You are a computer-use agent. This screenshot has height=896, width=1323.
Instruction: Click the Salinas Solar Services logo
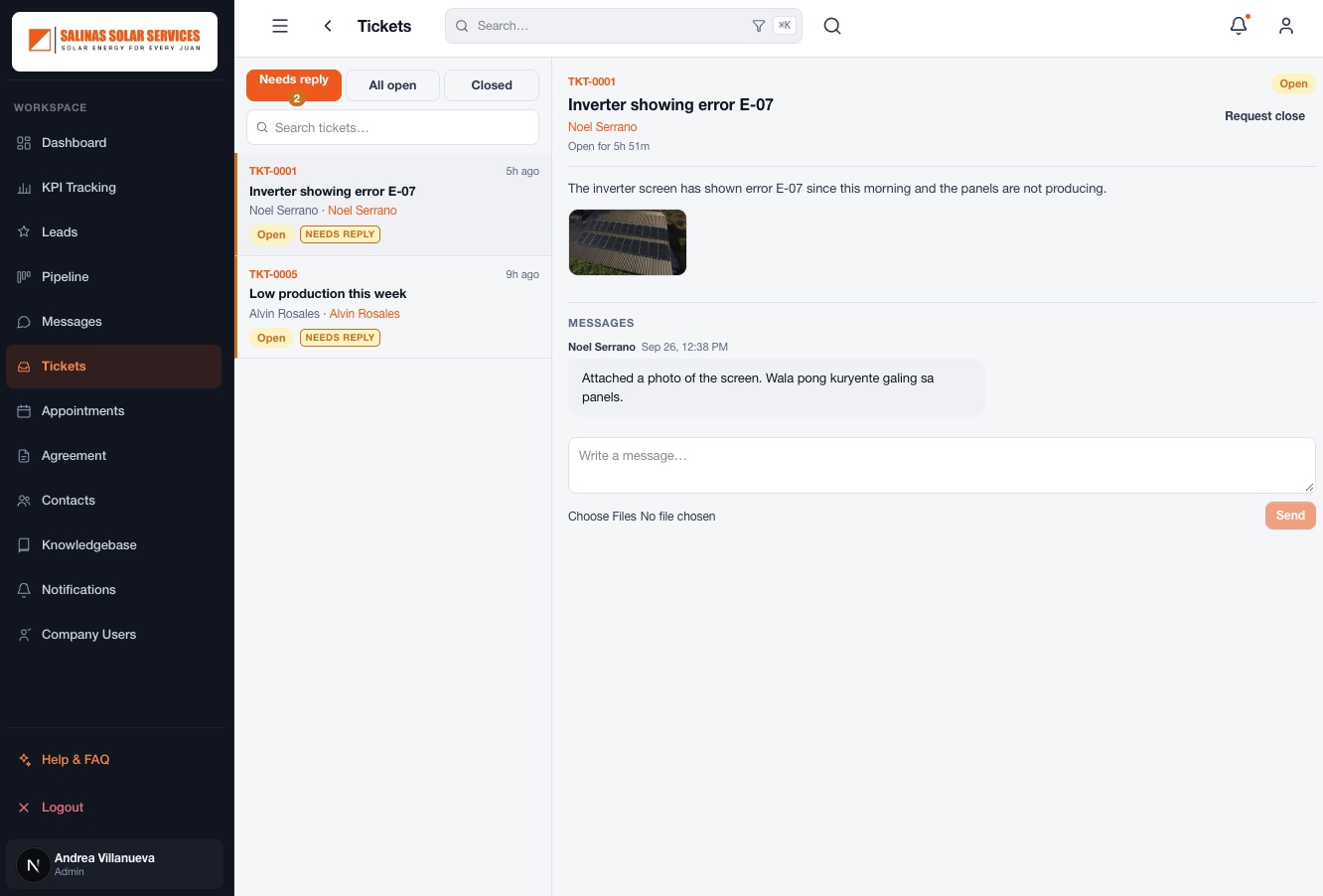tap(115, 41)
